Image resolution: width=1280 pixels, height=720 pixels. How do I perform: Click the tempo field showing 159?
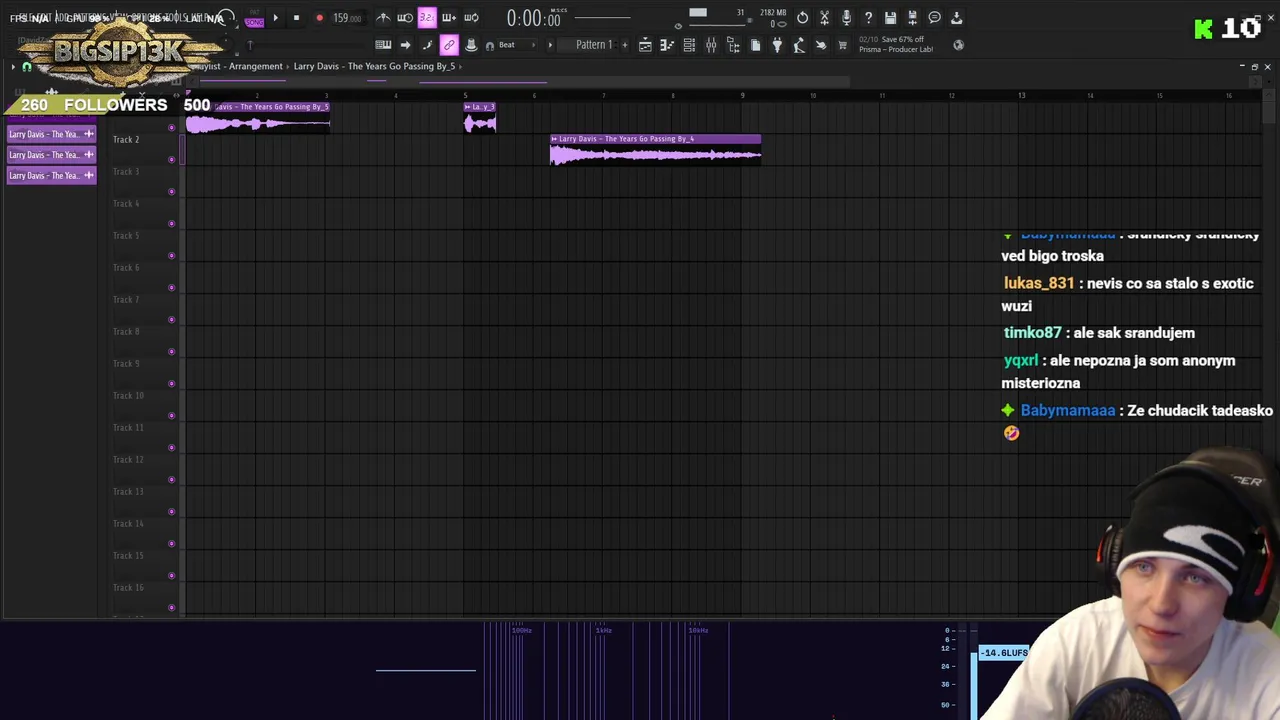[346, 18]
